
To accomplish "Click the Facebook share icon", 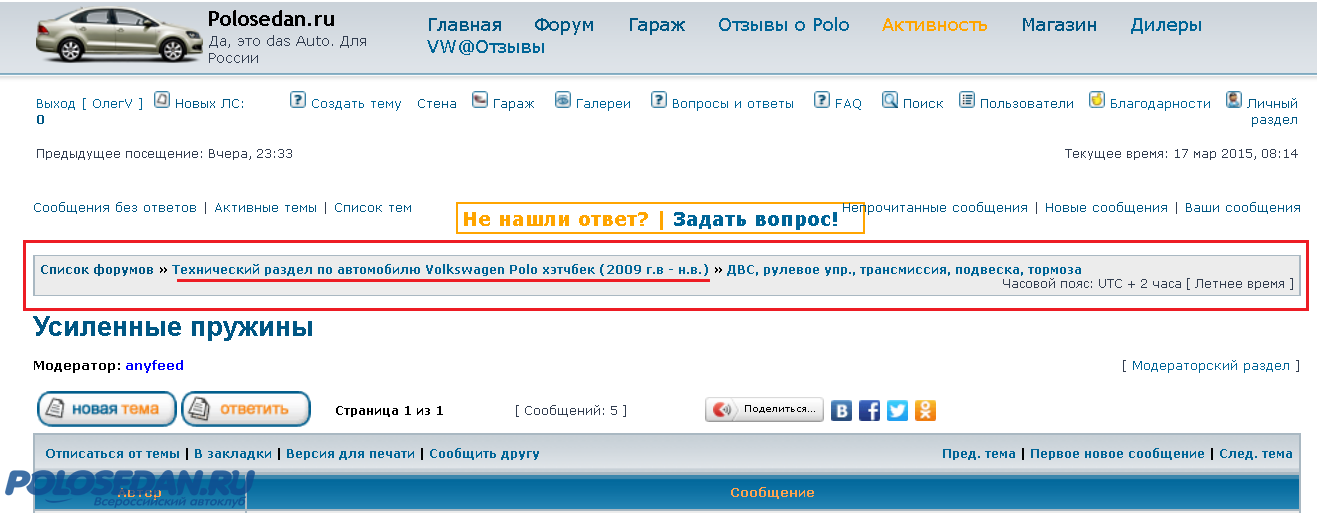I will click(870, 410).
